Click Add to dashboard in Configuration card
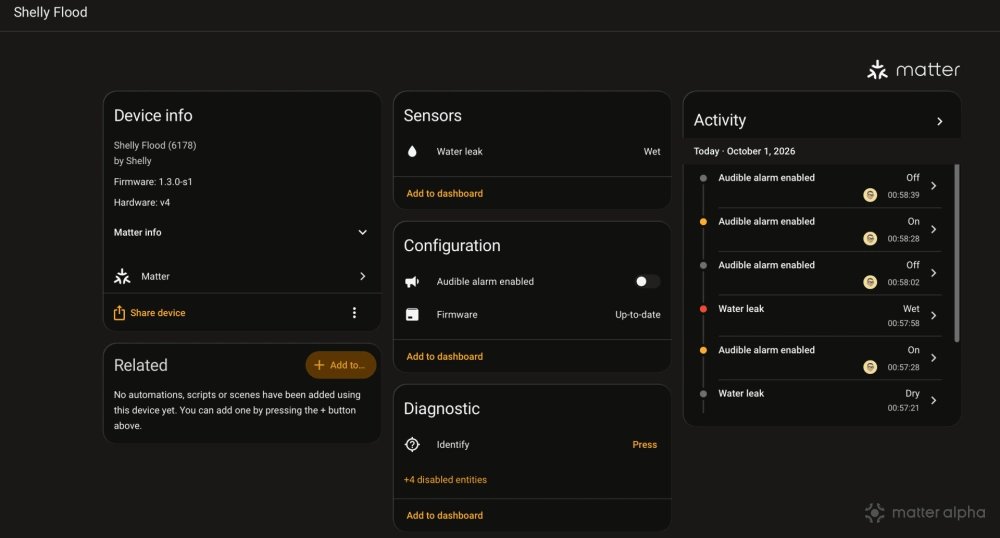 [x=445, y=356]
